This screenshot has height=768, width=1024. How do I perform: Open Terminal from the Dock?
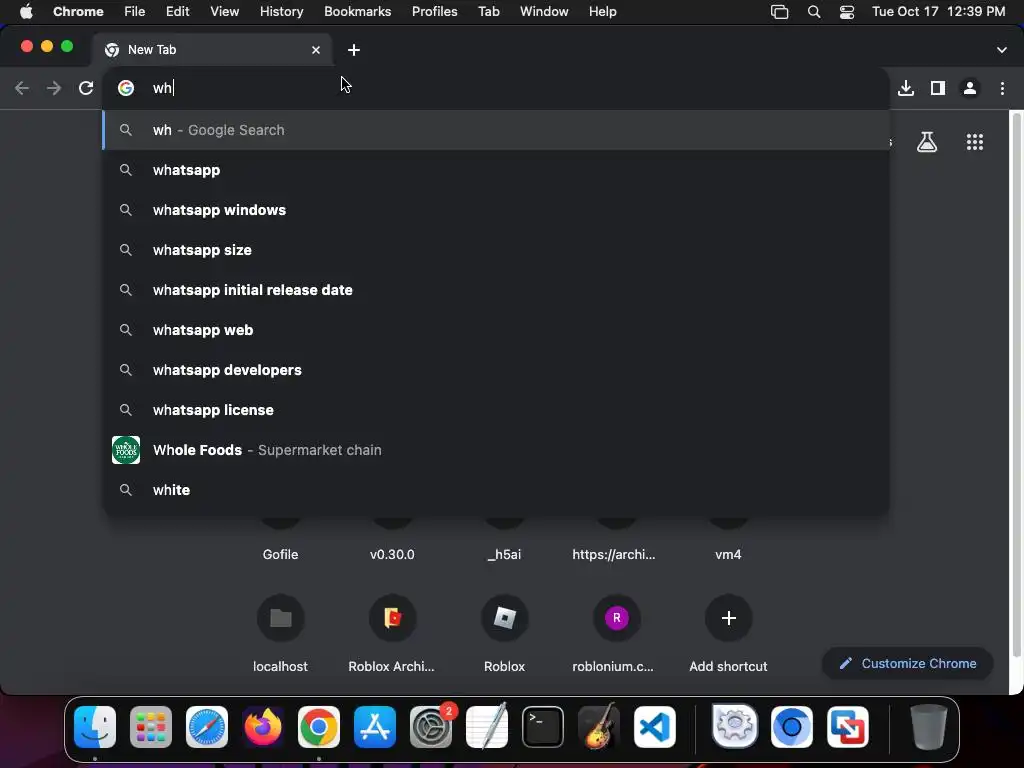pos(543,726)
